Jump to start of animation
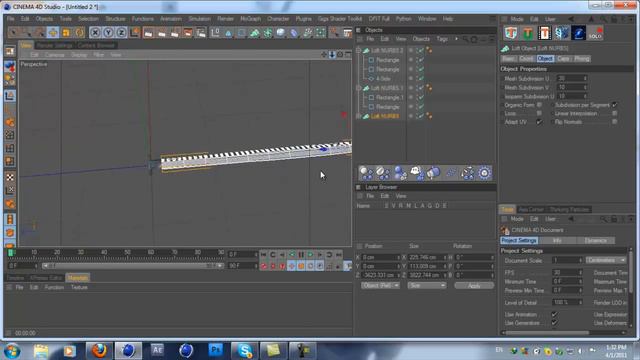 (264, 255)
